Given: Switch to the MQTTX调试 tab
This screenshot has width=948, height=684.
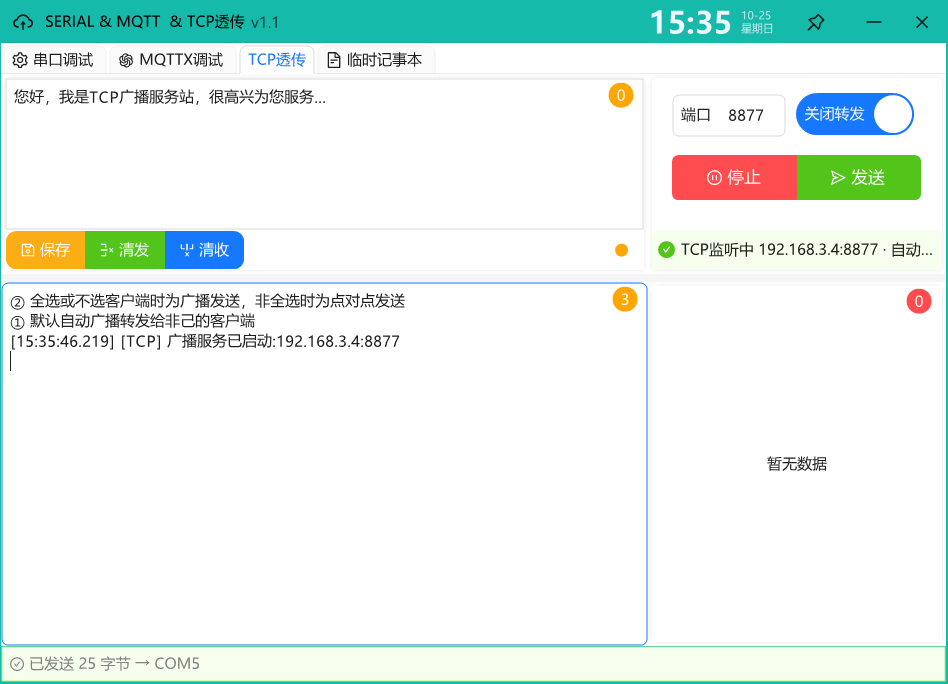Looking at the screenshot, I should click(172, 60).
